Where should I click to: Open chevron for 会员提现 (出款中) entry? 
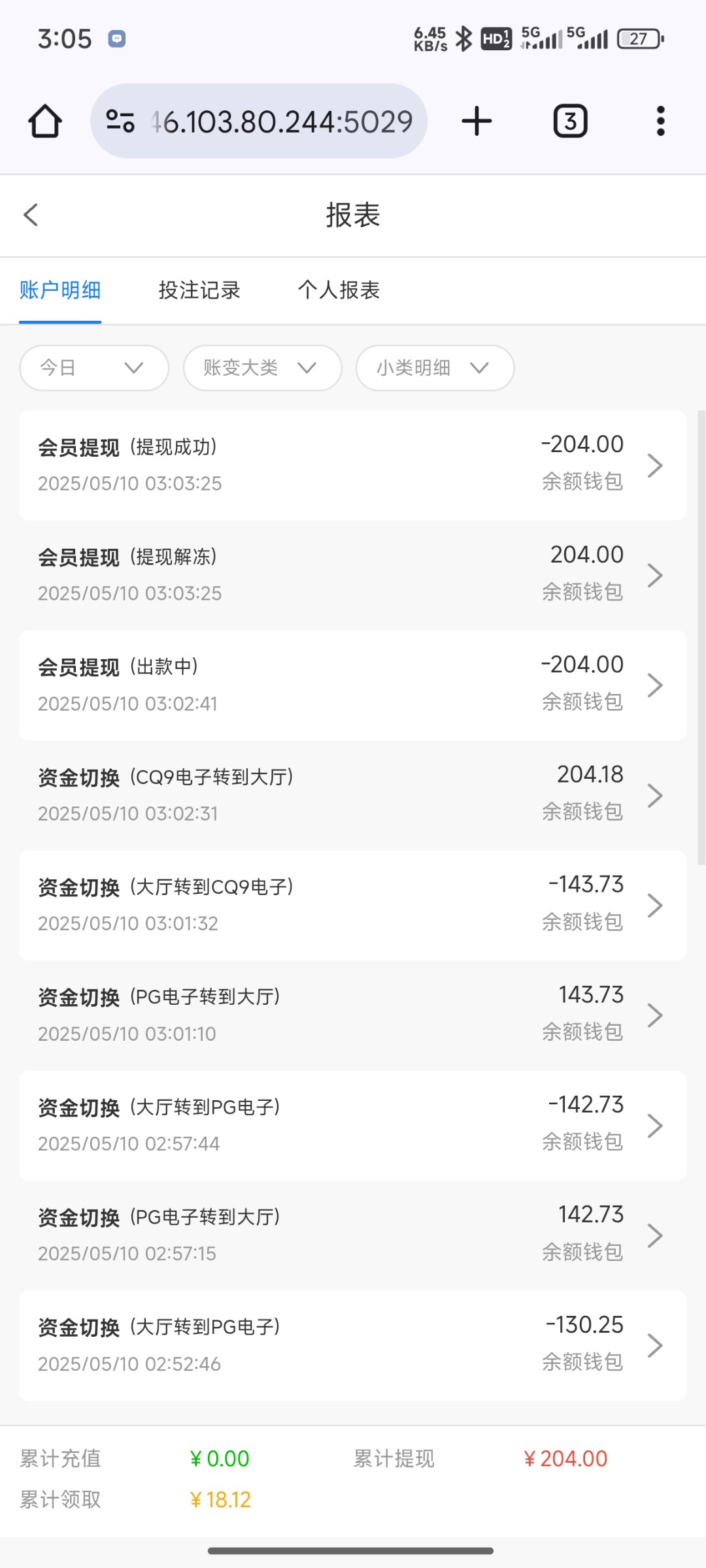coord(654,685)
